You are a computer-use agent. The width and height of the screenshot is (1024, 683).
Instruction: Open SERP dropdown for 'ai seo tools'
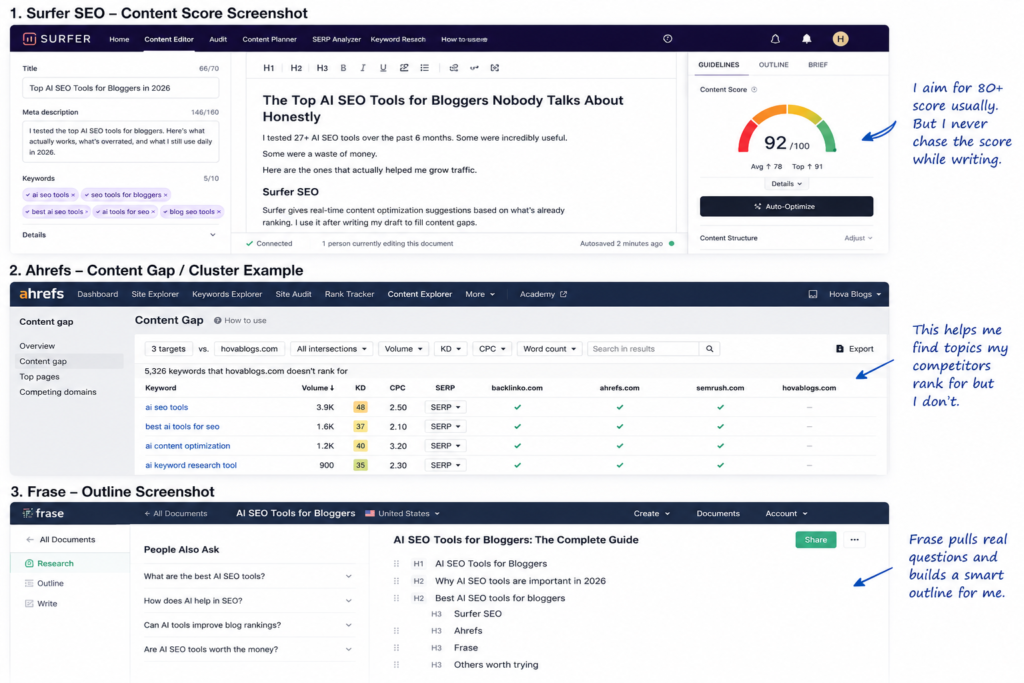pos(445,407)
